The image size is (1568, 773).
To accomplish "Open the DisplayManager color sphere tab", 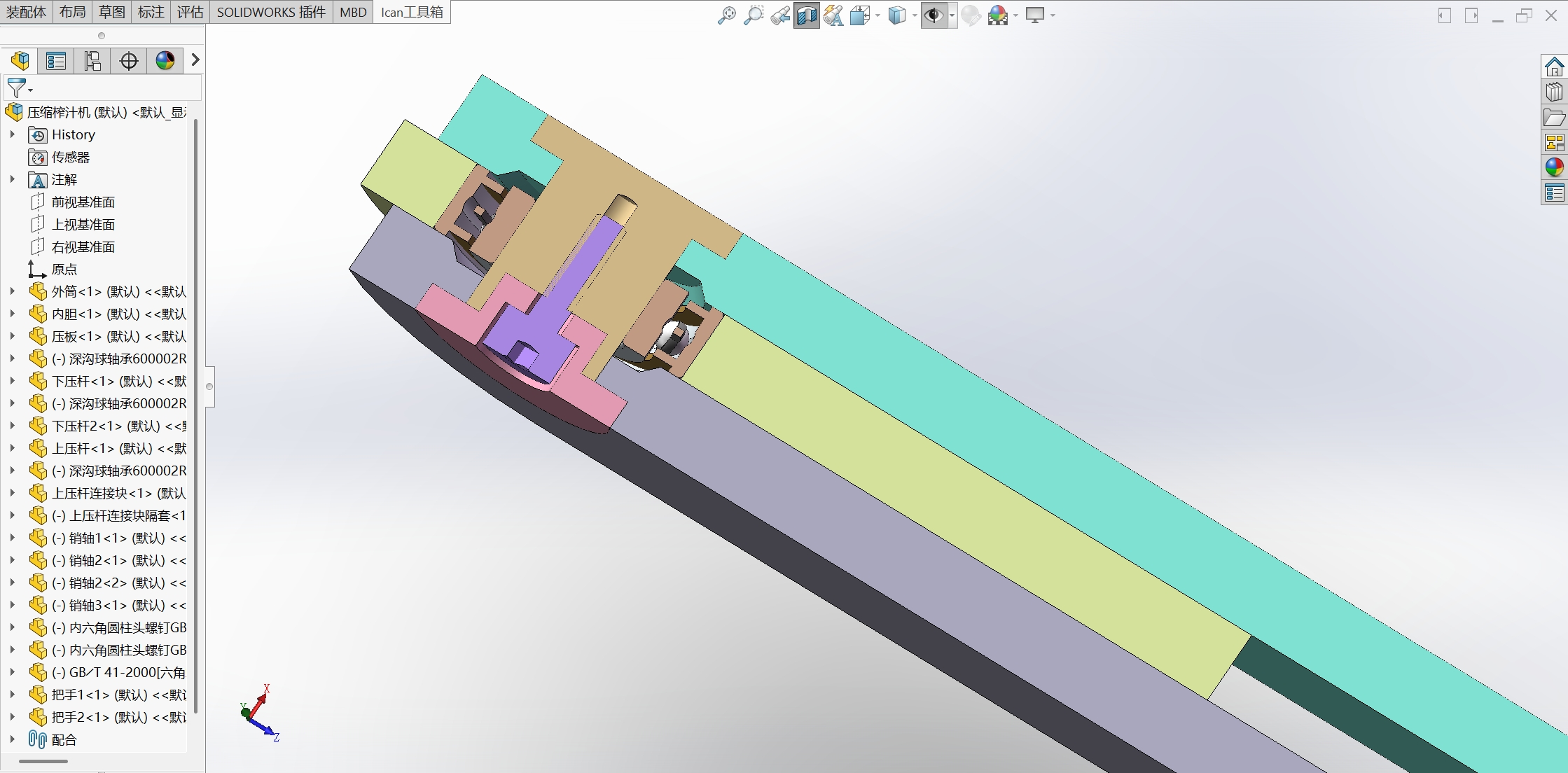I will click(x=165, y=61).
